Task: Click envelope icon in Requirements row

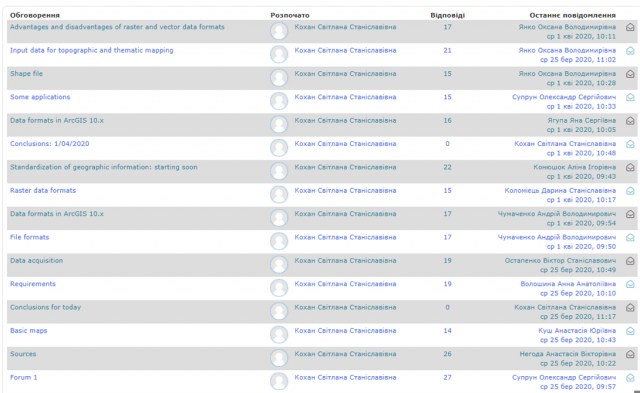Action: pos(630,284)
